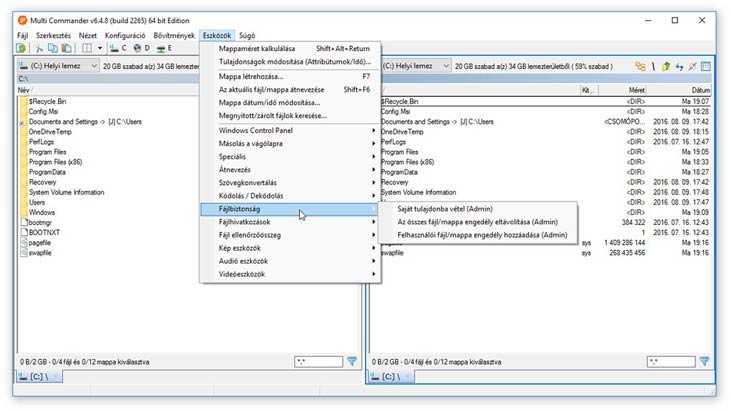Switch to drive D via toolbar button

[x=142, y=48]
